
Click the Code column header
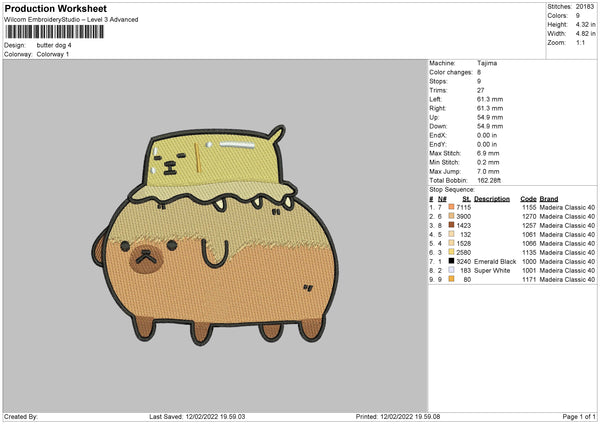pos(528,198)
